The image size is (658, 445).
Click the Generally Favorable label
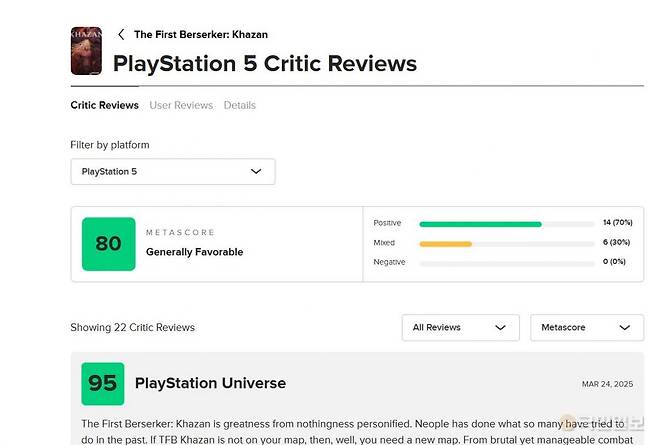coord(194,252)
